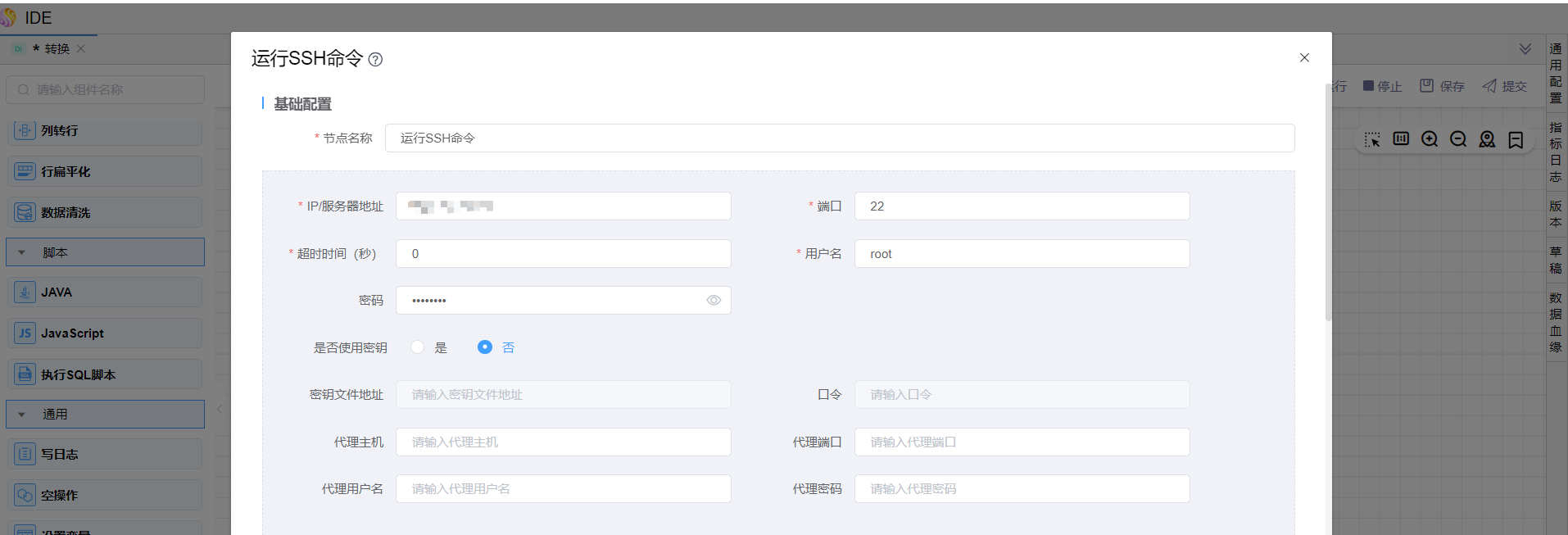Click the 列转行 component icon
This screenshot has width=1568, height=535.
coord(25,130)
